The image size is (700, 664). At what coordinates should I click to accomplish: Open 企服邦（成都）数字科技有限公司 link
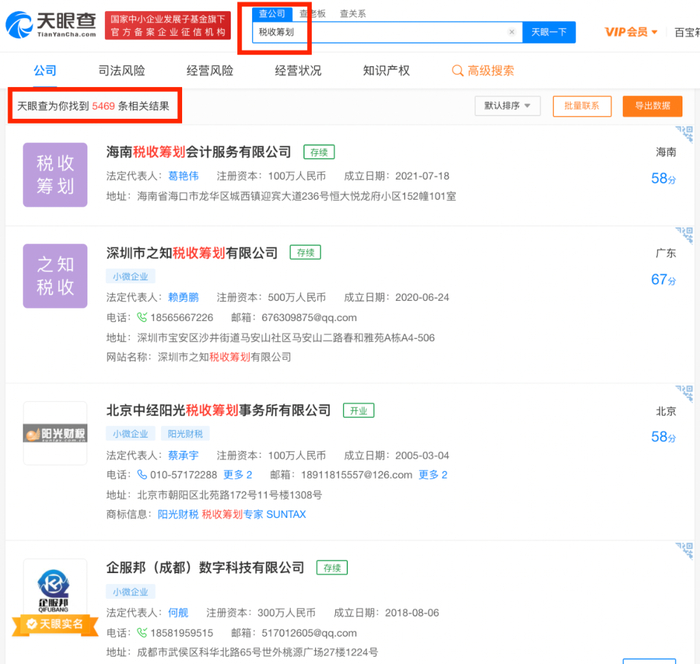click(x=205, y=568)
